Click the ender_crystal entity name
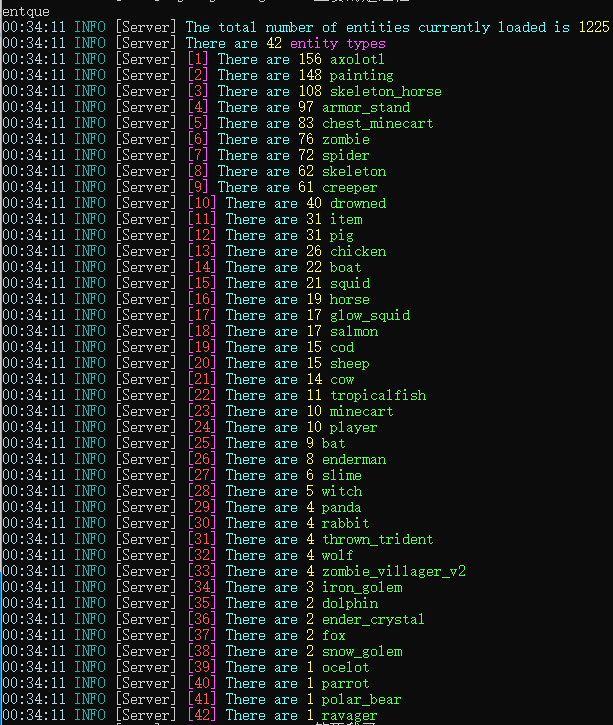Screen dimensions: 613x725 click(x=373, y=620)
